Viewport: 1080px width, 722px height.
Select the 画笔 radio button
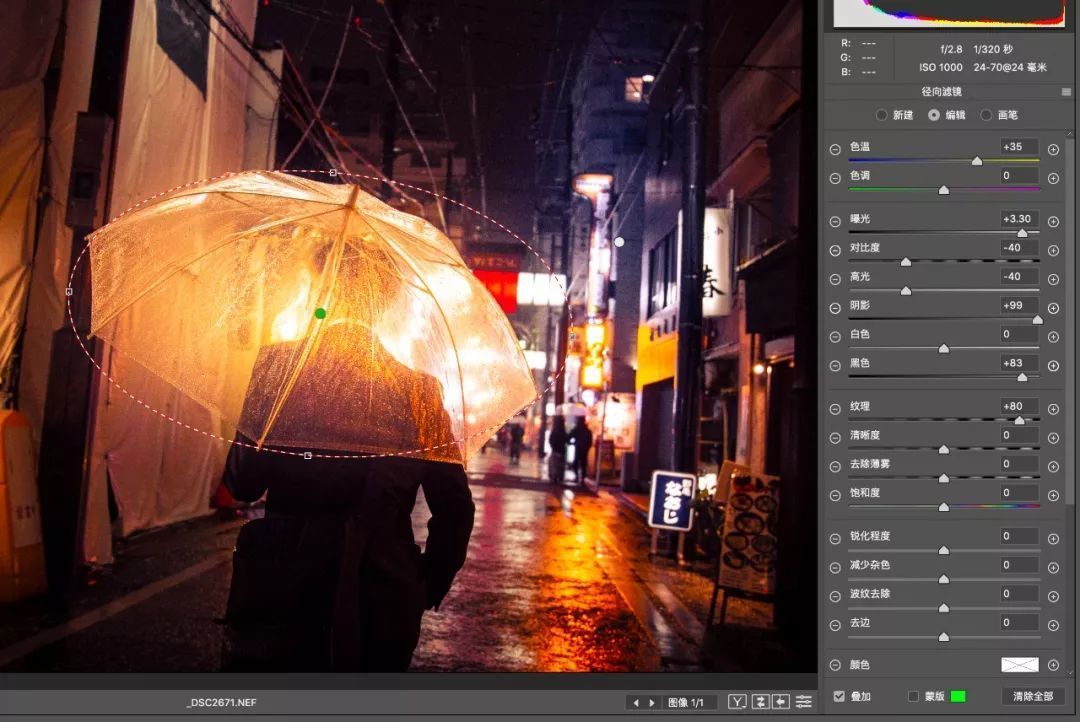coord(986,115)
